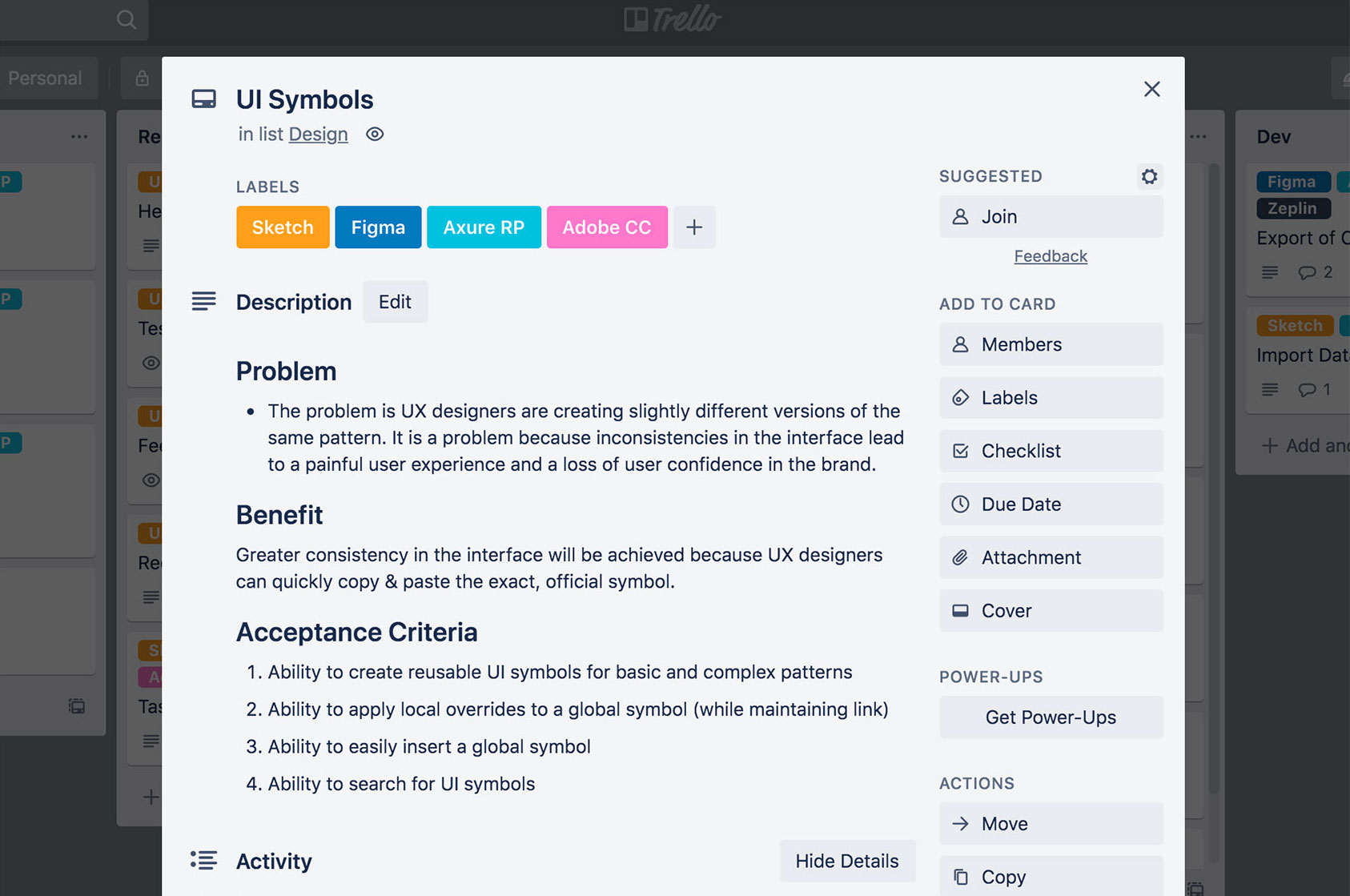Viewport: 1350px width, 896px height.
Task: Open the search magnifier in the top bar
Action: tap(126, 19)
